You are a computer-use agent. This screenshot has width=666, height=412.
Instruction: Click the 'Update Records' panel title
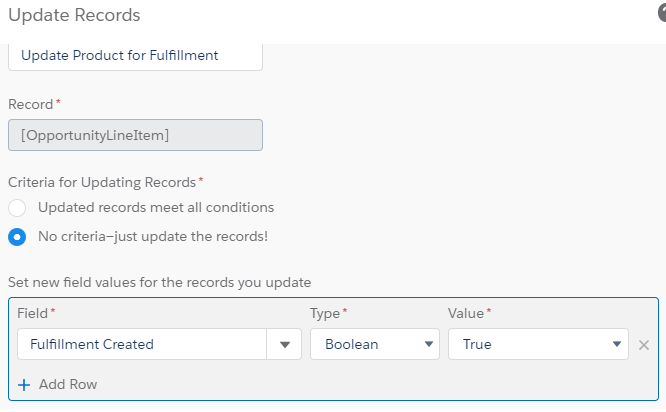click(74, 16)
